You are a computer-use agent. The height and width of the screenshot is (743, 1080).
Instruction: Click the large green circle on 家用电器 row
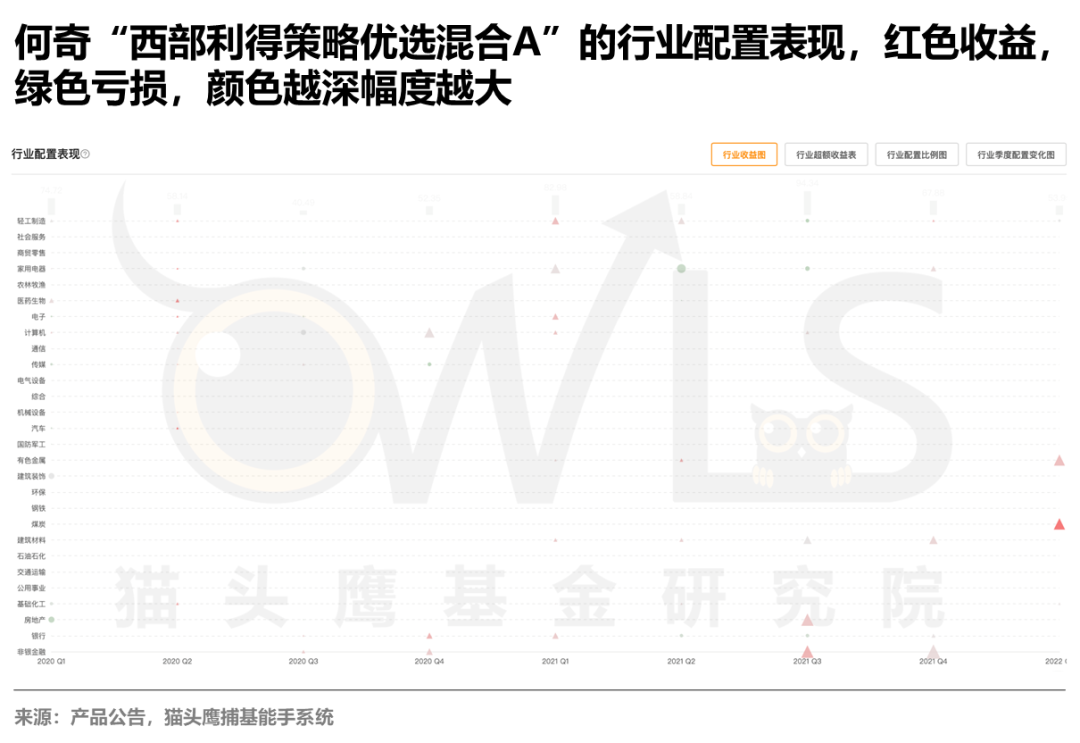681,268
